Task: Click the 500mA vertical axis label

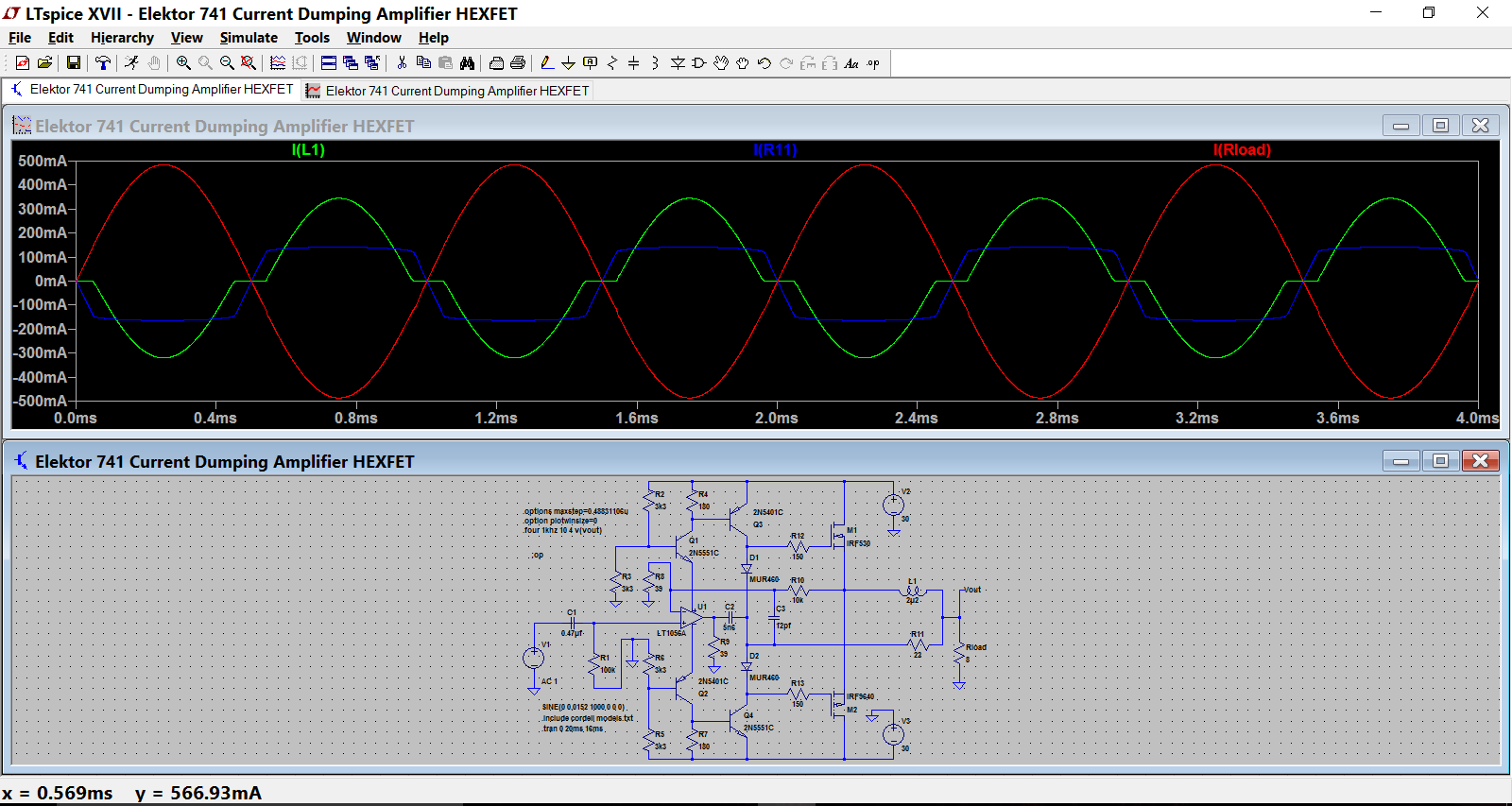Action: click(43, 161)
